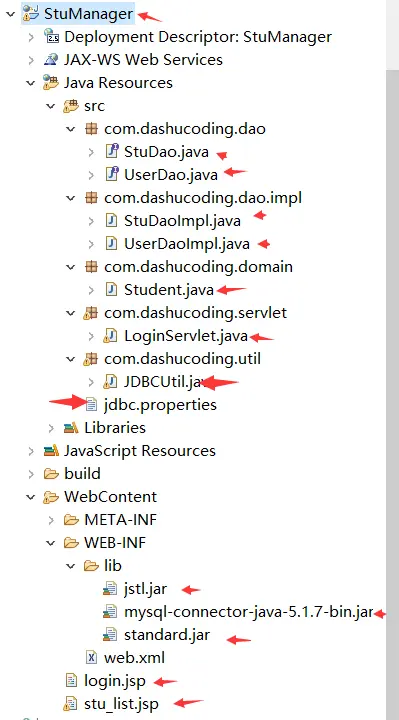Select the Student.java file name
399x720 pixels.
[x=169, y=290]
